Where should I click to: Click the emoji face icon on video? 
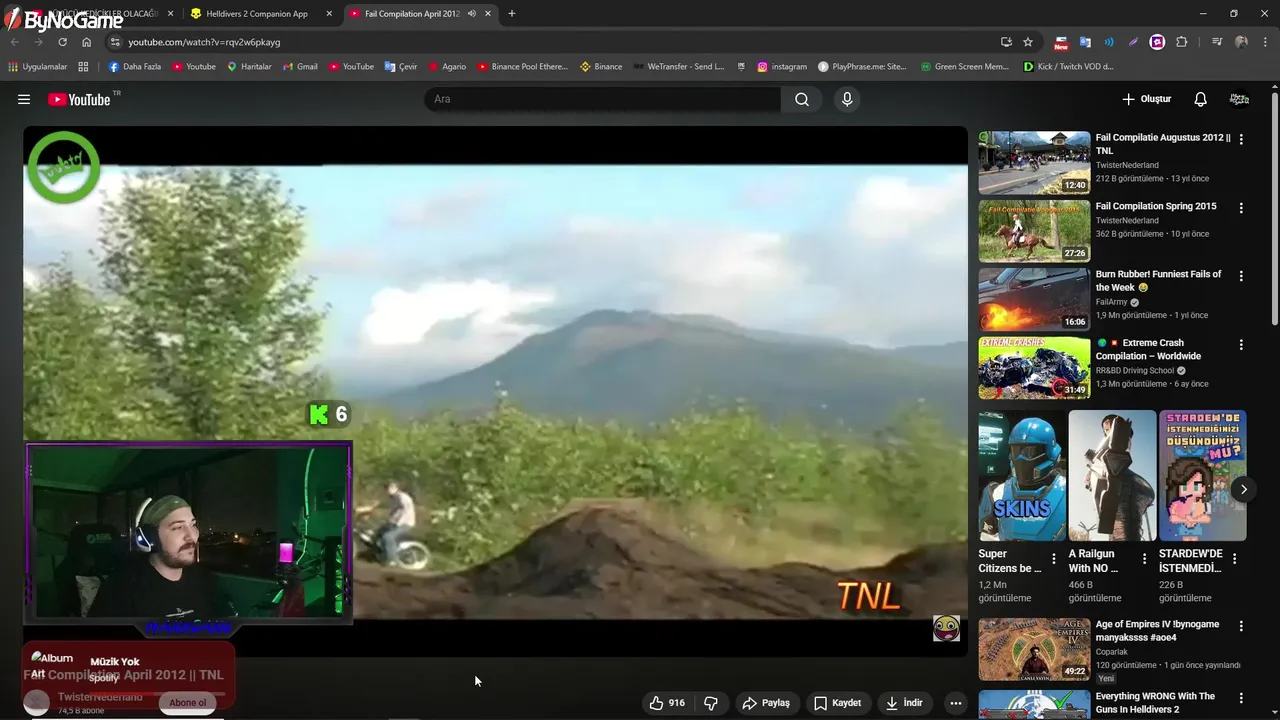[x=946, y=628]
